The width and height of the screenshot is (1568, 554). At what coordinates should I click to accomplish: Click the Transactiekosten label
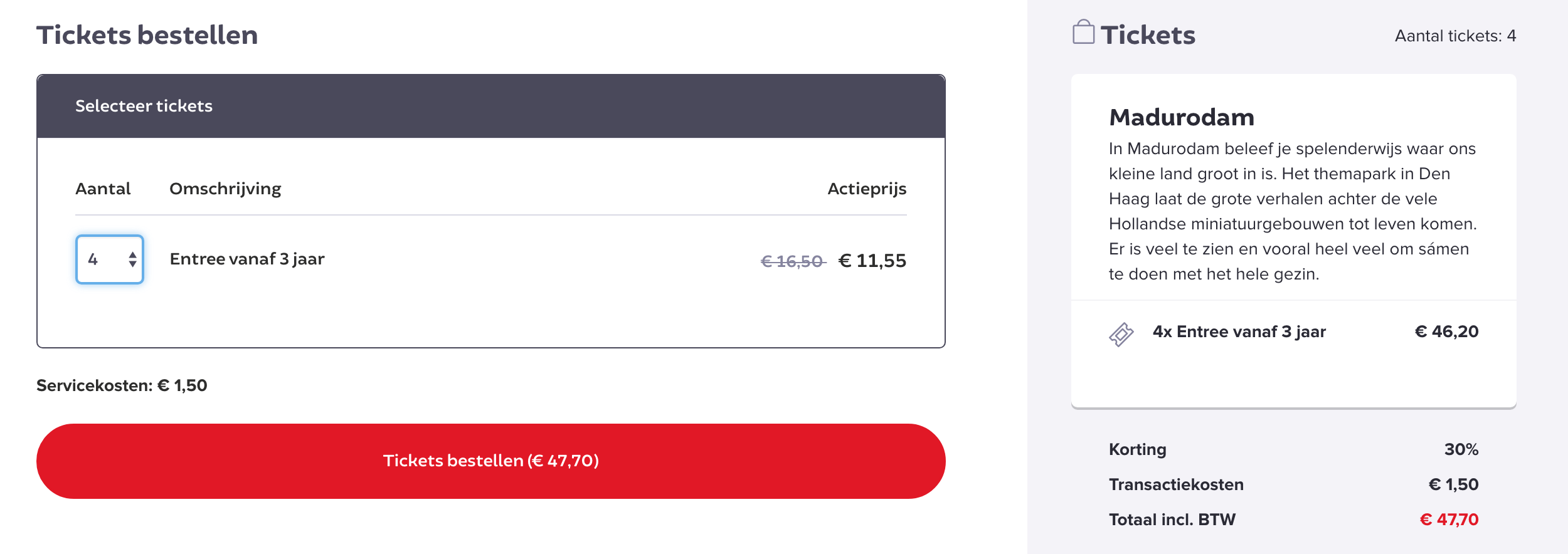pos(1176,484)
